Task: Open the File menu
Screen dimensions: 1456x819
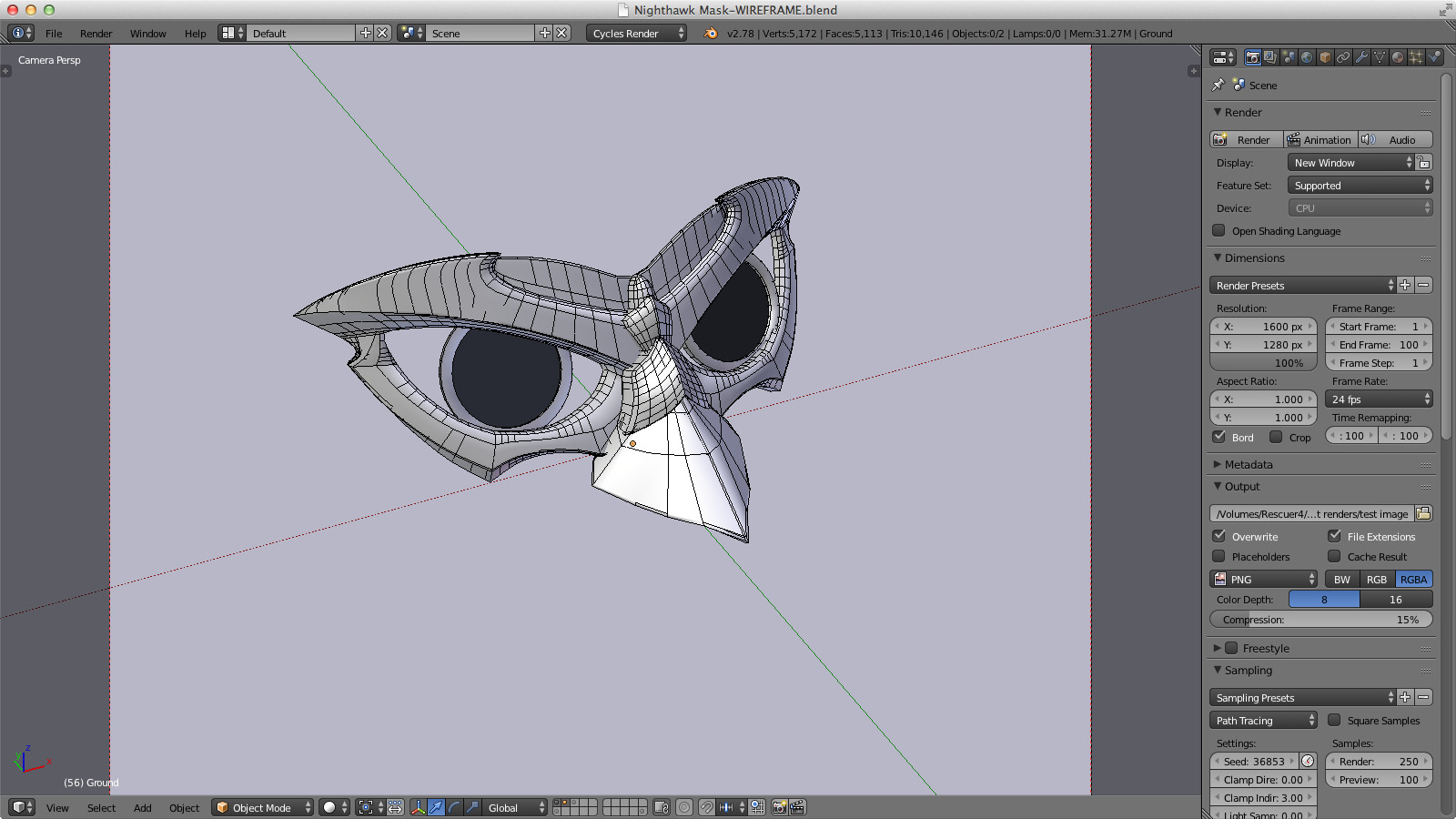Action: (x=54, y=33)
